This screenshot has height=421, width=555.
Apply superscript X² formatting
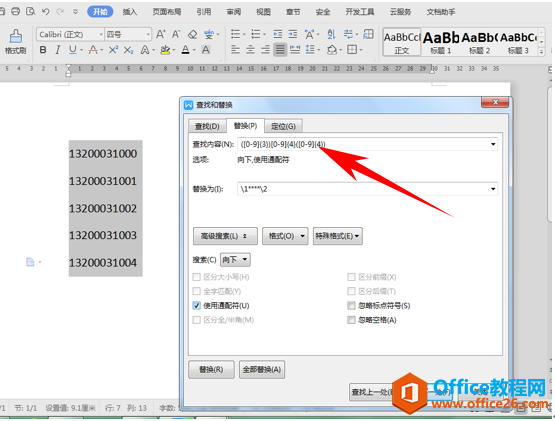click(113, 50)
